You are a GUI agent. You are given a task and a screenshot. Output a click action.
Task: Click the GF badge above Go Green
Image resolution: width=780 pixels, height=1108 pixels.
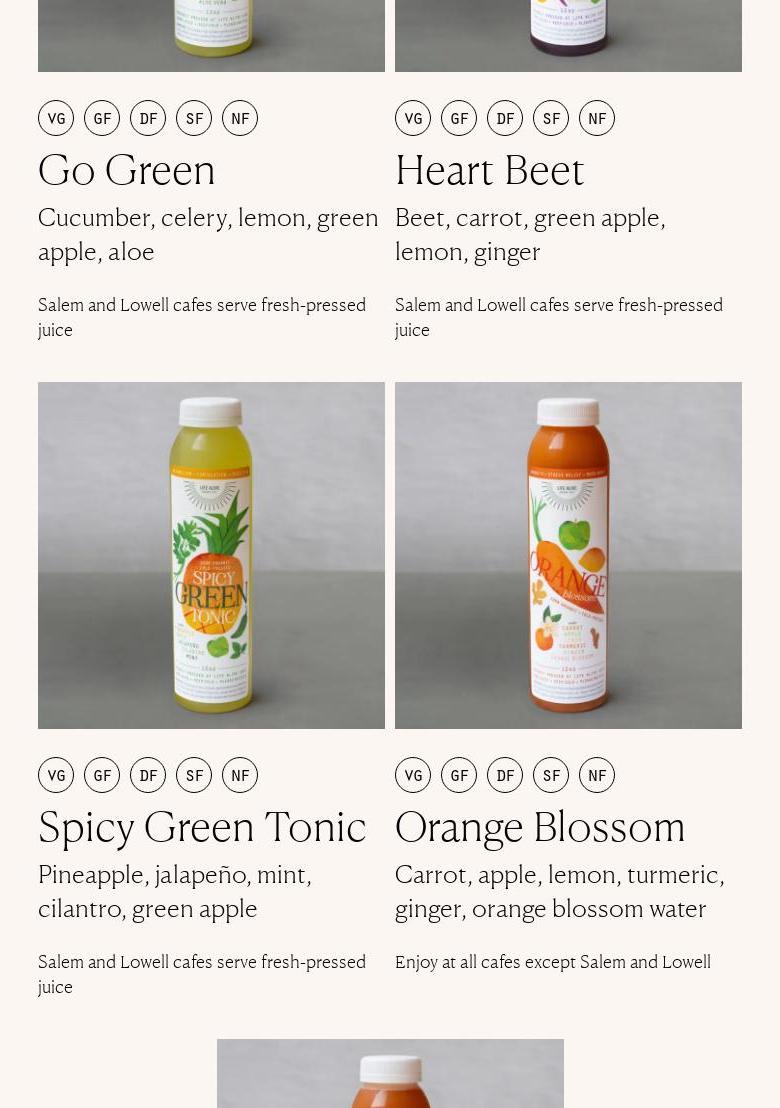(102, 118)
